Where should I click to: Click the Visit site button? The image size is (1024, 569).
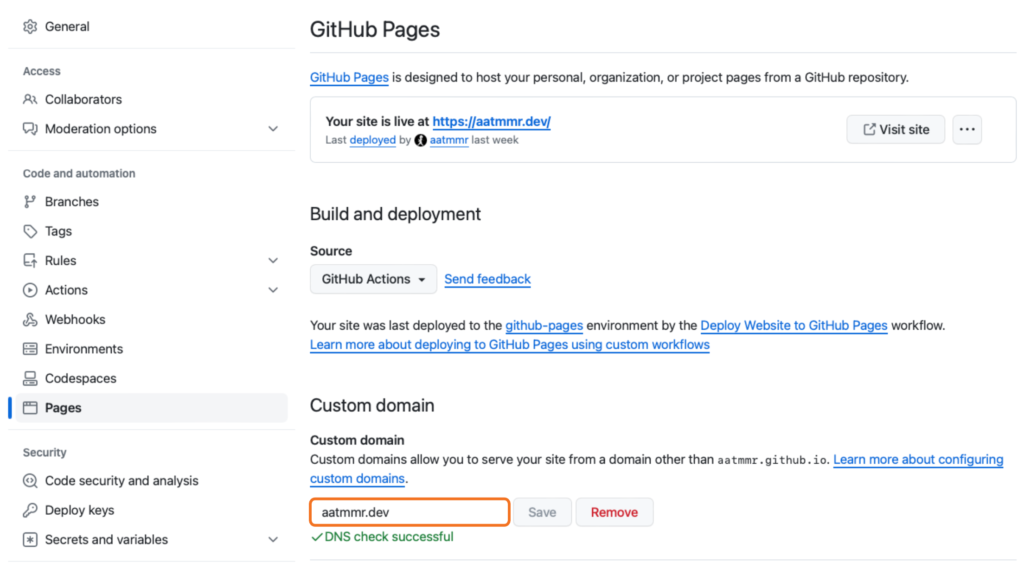[x=895, y=129]
